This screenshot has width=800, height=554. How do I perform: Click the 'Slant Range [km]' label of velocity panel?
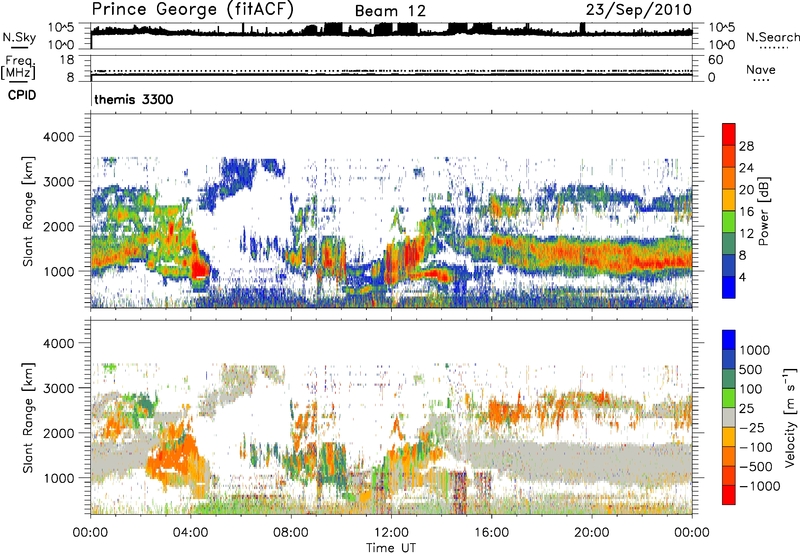click(28, 417)
